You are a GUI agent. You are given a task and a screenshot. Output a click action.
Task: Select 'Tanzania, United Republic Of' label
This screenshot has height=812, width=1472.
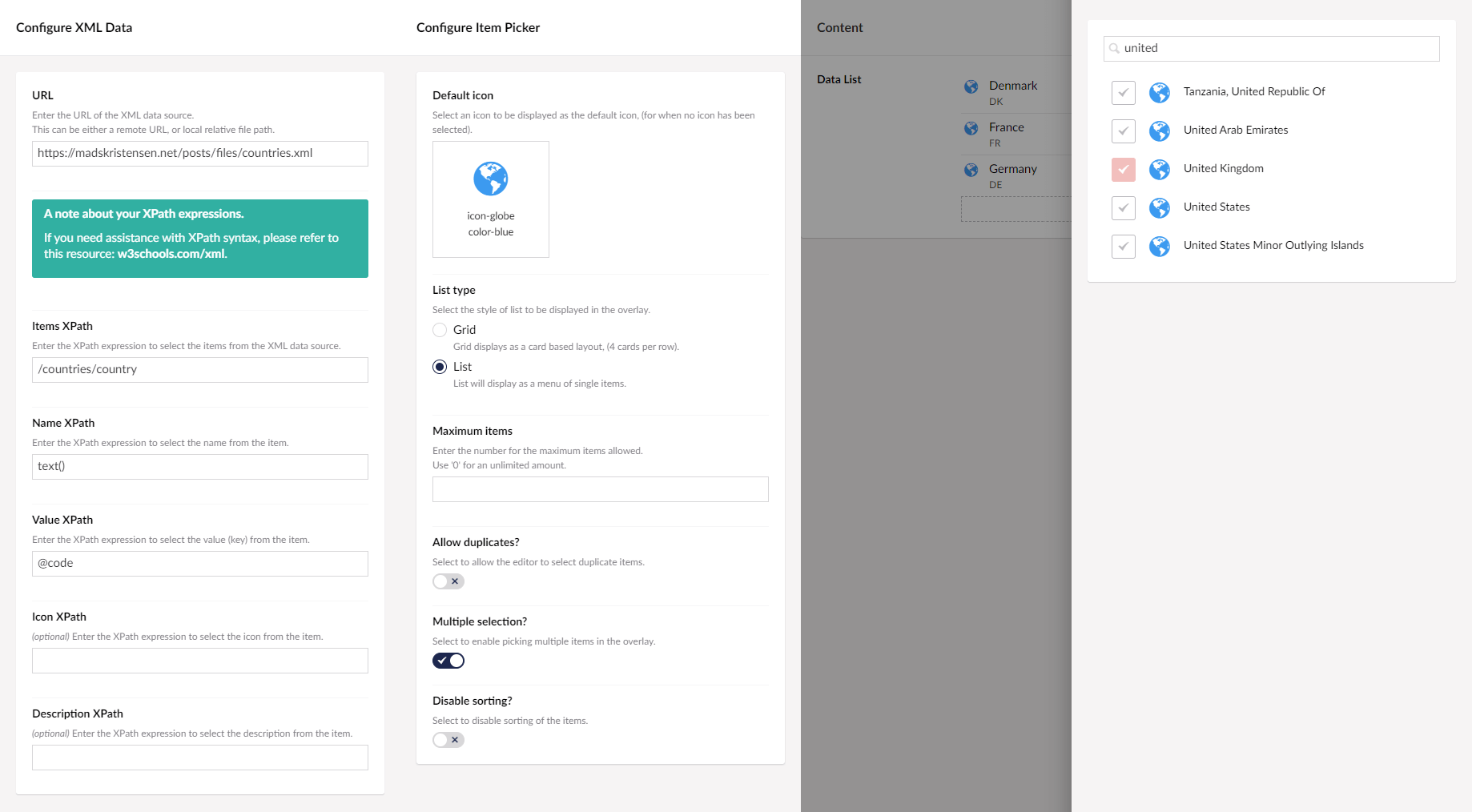1254,91
